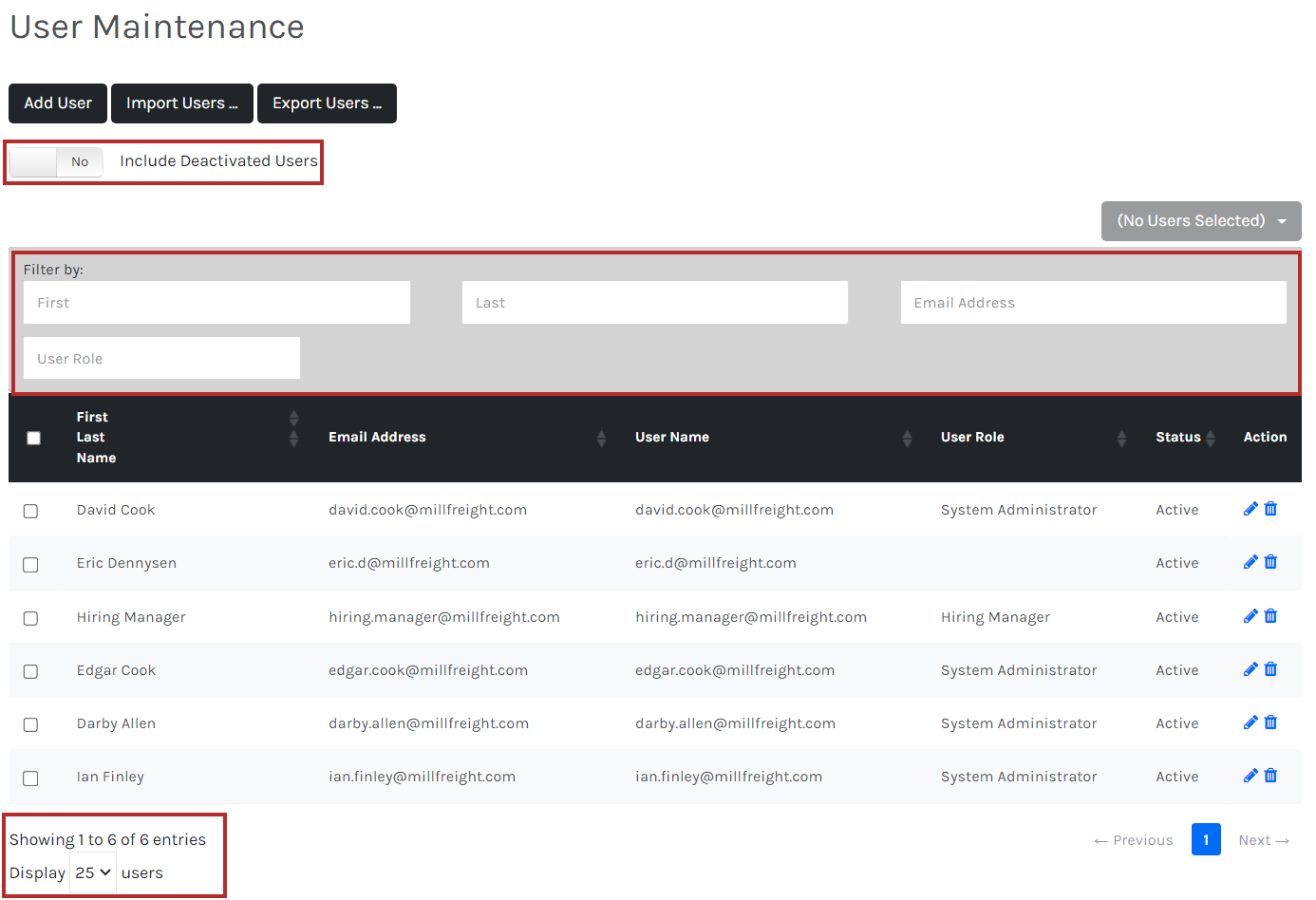Viewport: 1316px width, 900px height.
Task: Click the Darby Allen name cell
Action: 116,723
